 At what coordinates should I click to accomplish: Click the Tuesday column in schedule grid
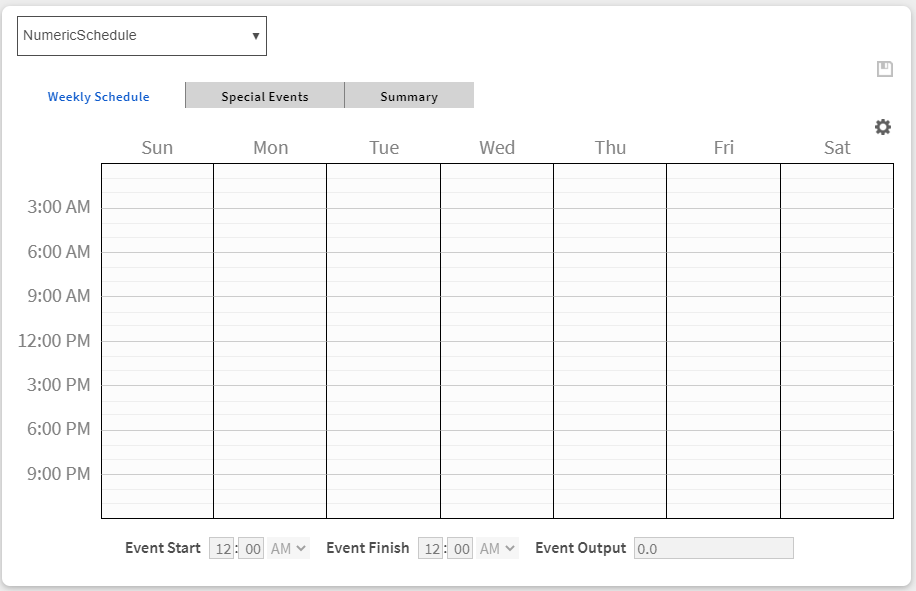(384, 340)
